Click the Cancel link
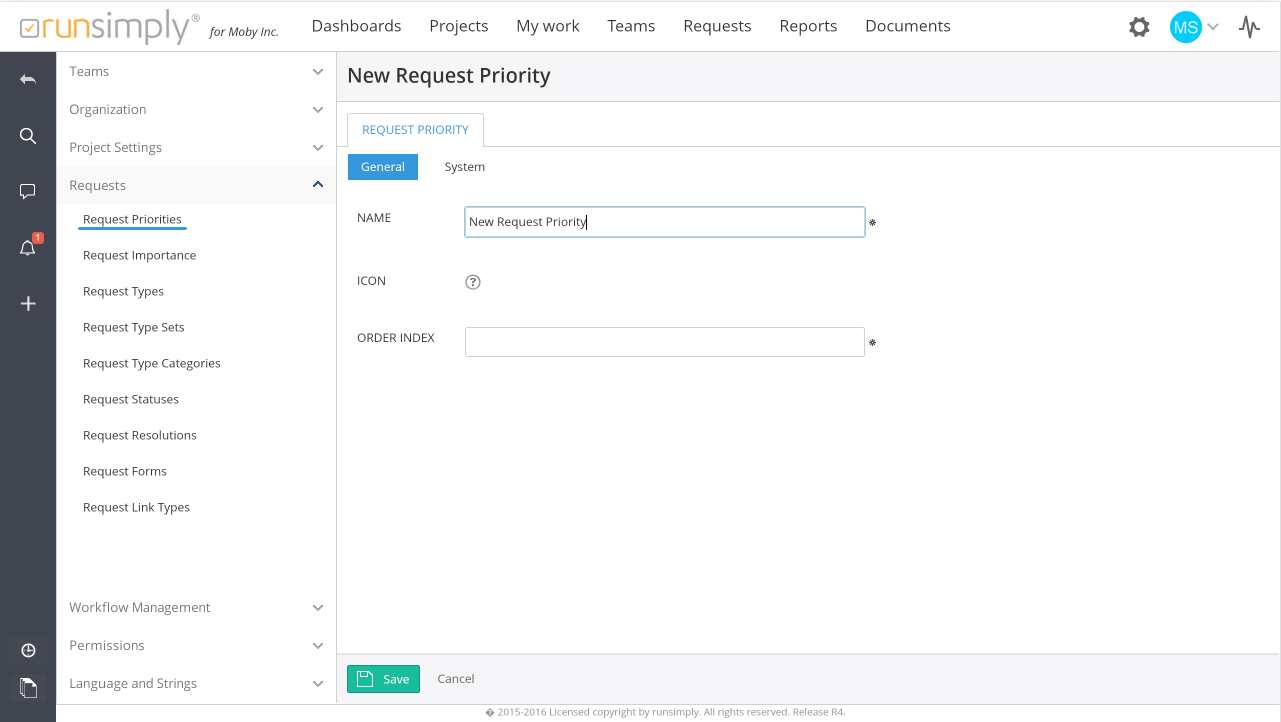 point(456,679)
